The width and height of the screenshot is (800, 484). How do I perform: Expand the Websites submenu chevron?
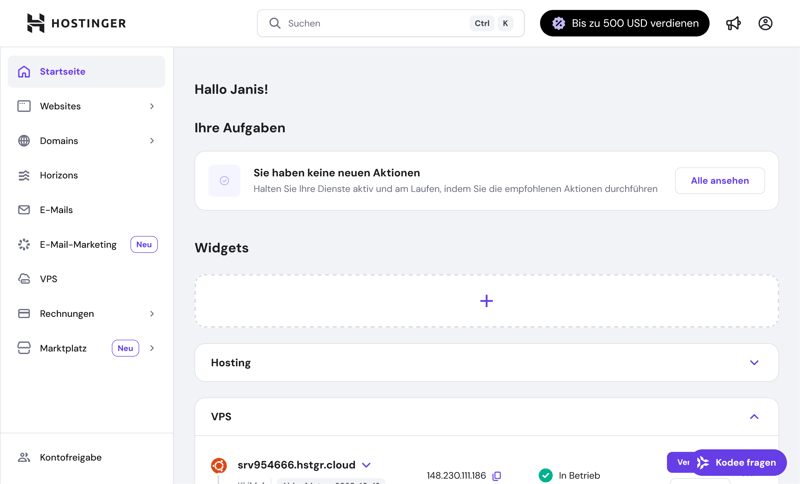click(x=152, y=106)
